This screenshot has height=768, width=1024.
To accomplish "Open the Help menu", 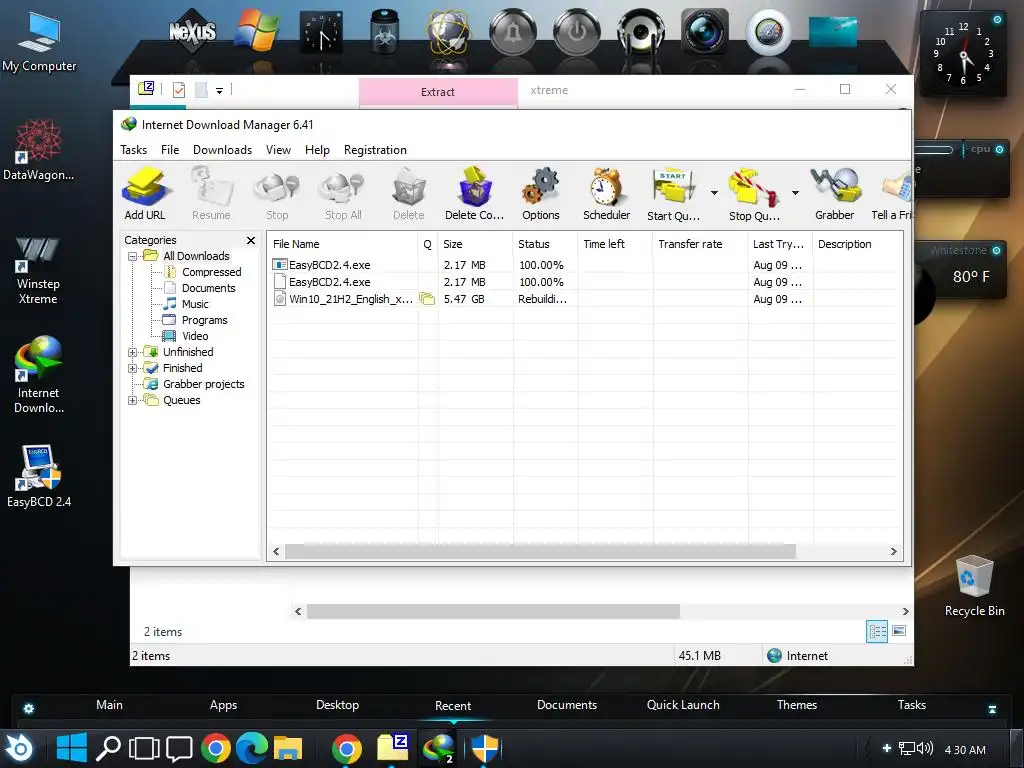I will point(317,150).
